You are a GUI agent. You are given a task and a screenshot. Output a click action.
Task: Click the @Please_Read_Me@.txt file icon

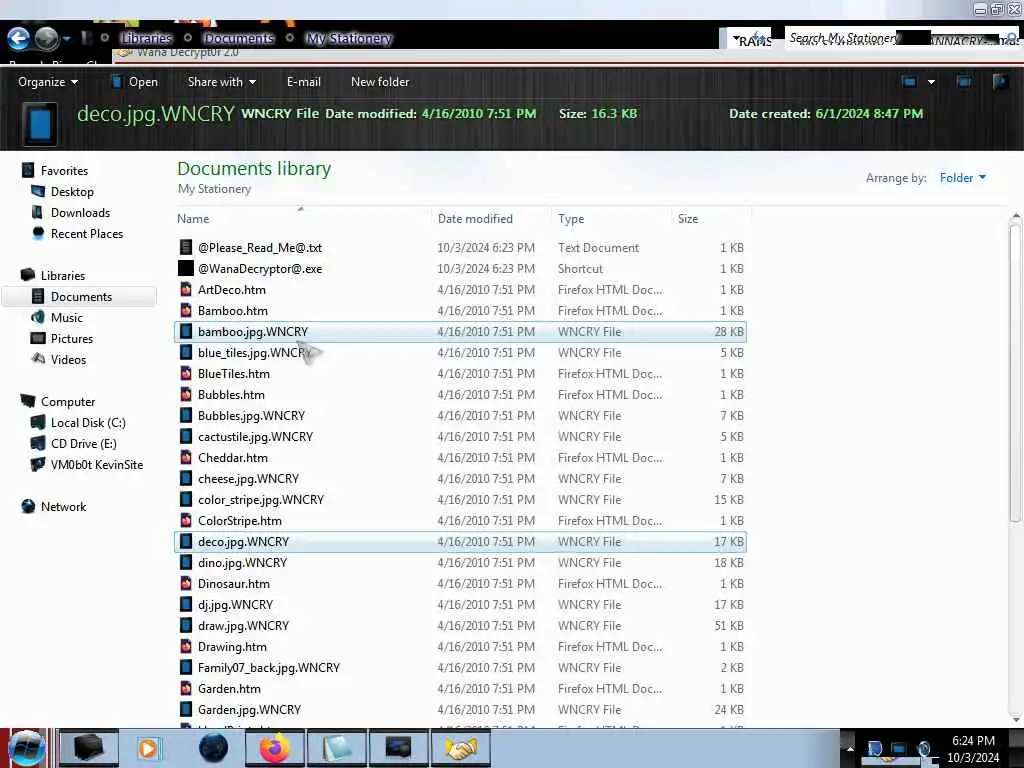[x=186, y=248]
